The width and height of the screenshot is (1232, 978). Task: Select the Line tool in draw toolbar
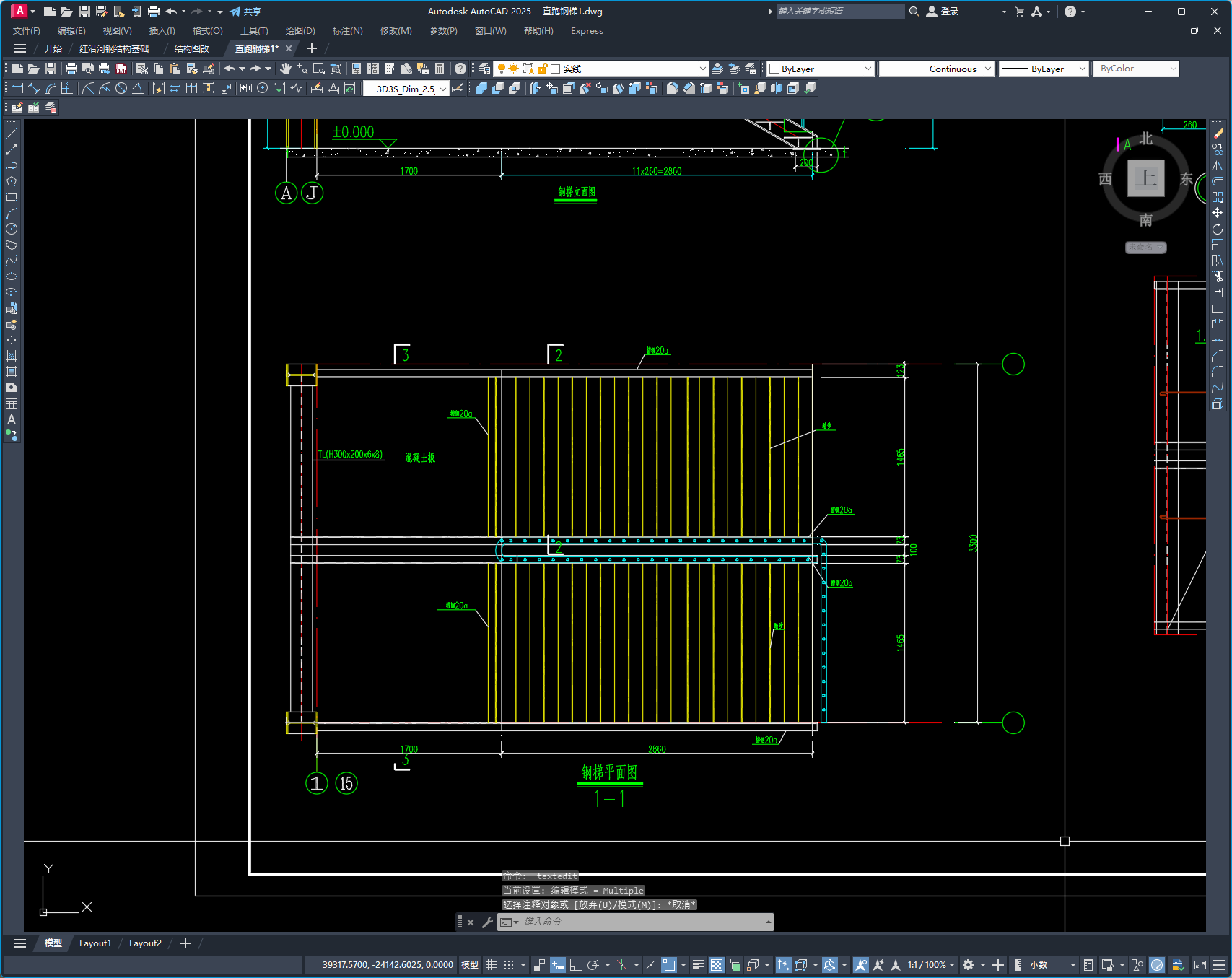click(x=12, y=134)
